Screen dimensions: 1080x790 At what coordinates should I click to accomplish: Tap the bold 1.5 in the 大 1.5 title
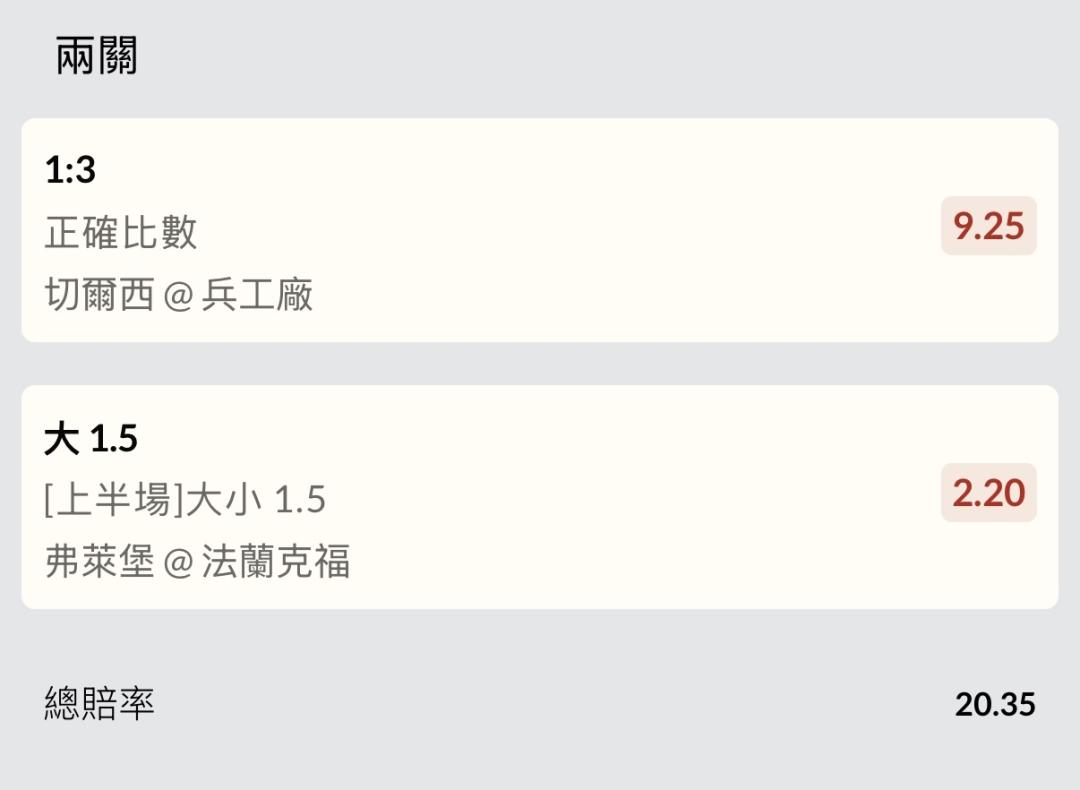point(114,438)
